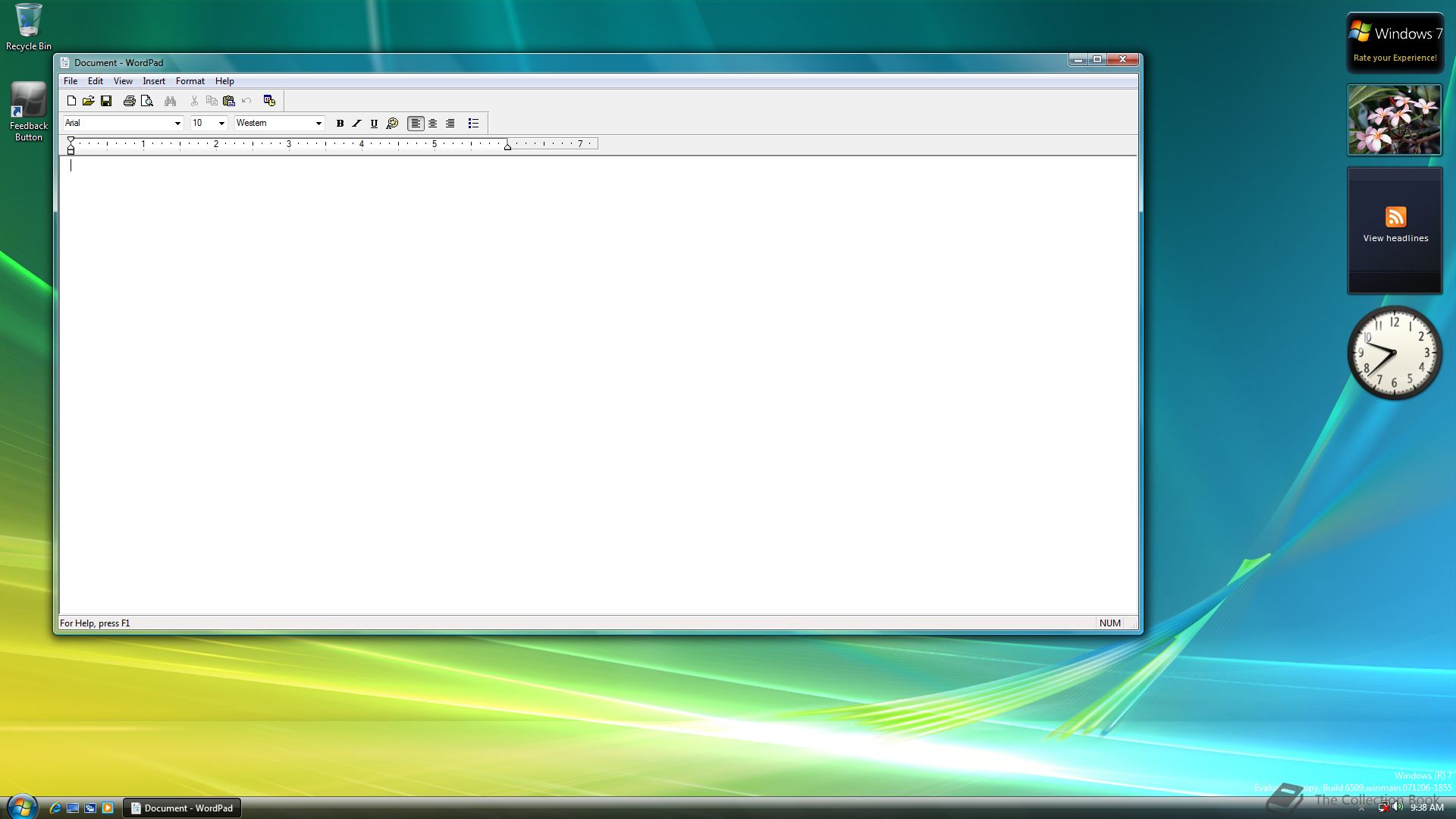The height and width of the screenshot is (819, 1456).
Task: Open the Format menu
Action: [x=190, y=81]
